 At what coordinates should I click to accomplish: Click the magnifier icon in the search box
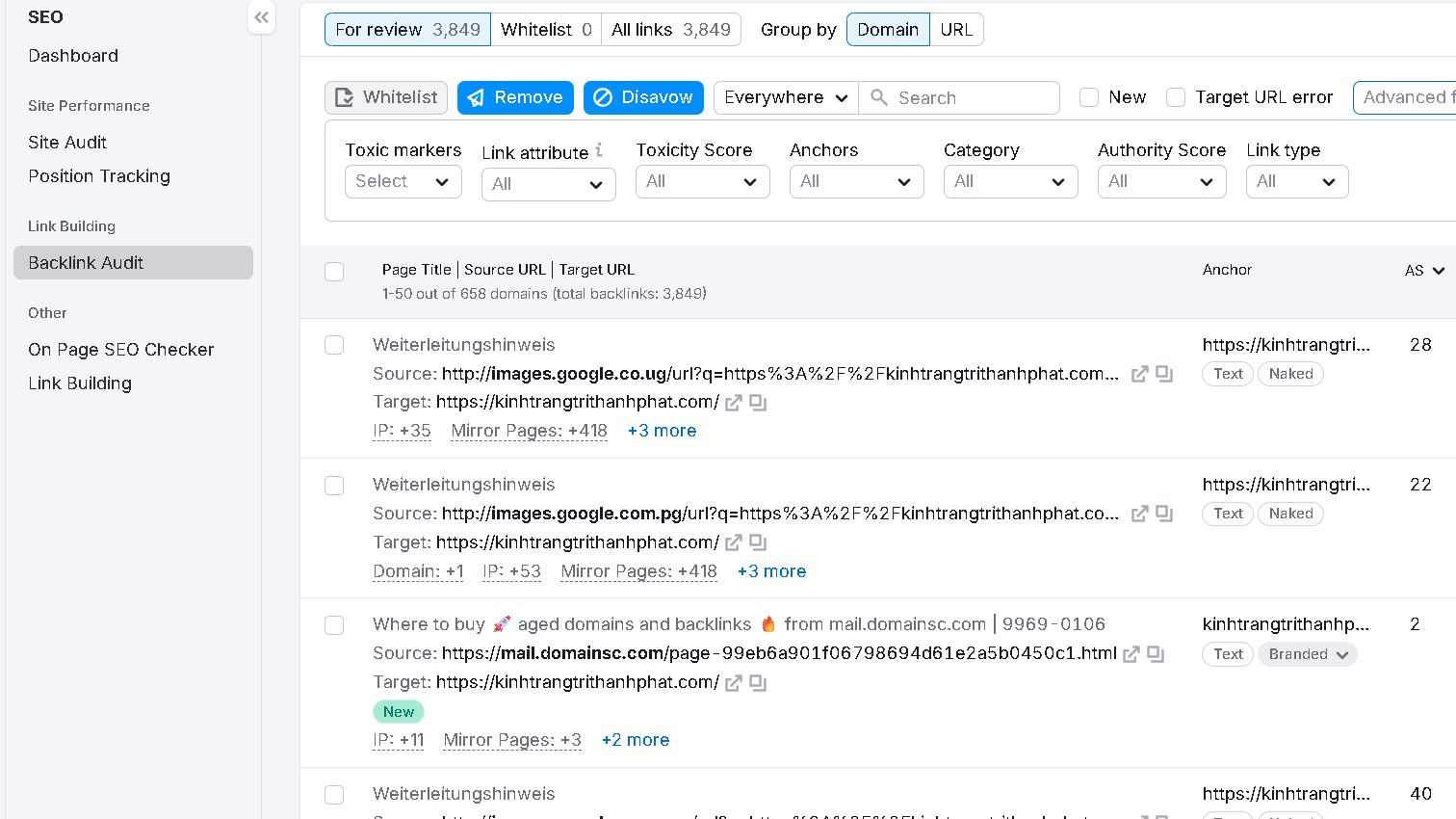coord(878,97)
